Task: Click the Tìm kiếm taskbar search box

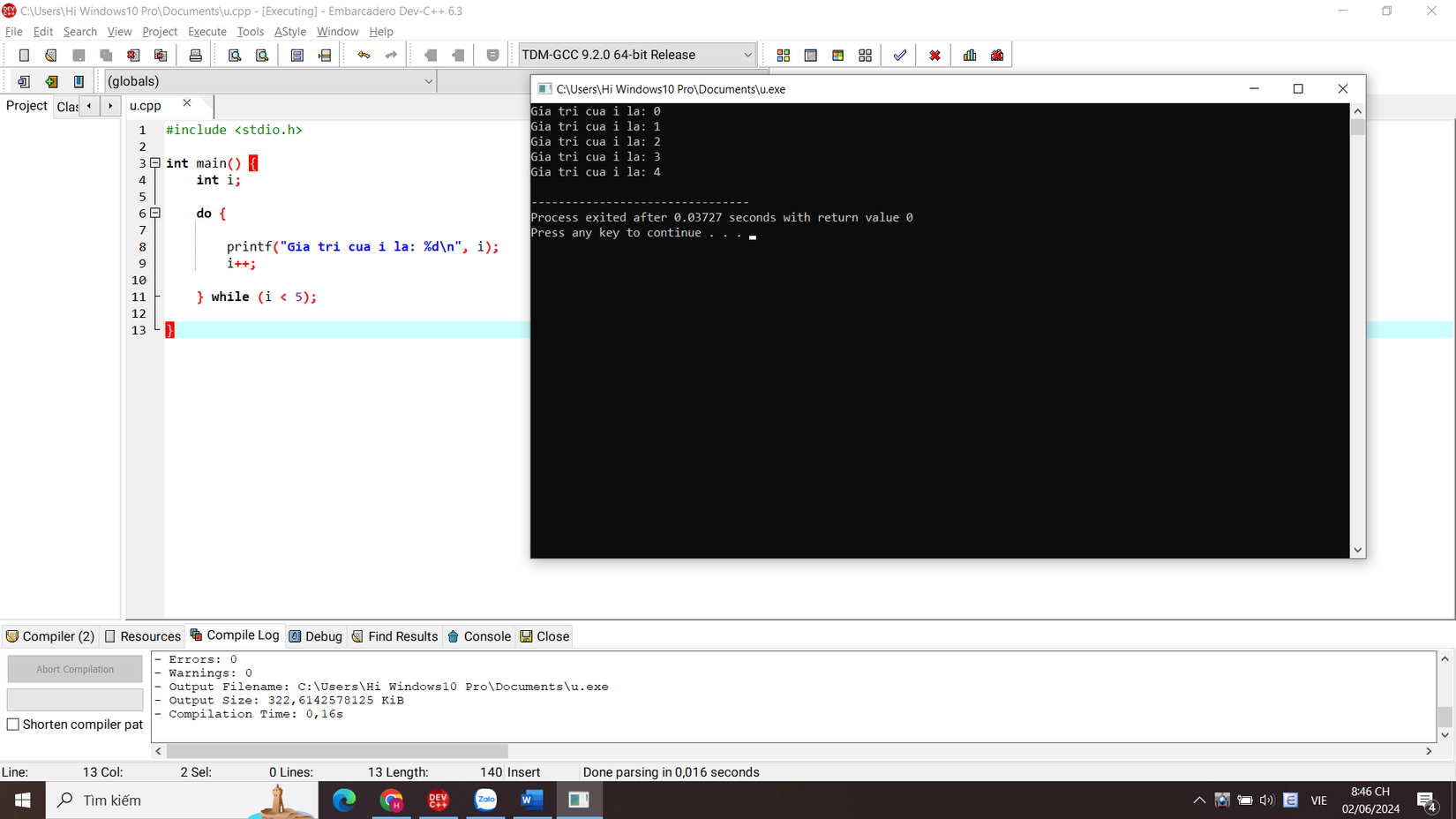Action: 182,800
